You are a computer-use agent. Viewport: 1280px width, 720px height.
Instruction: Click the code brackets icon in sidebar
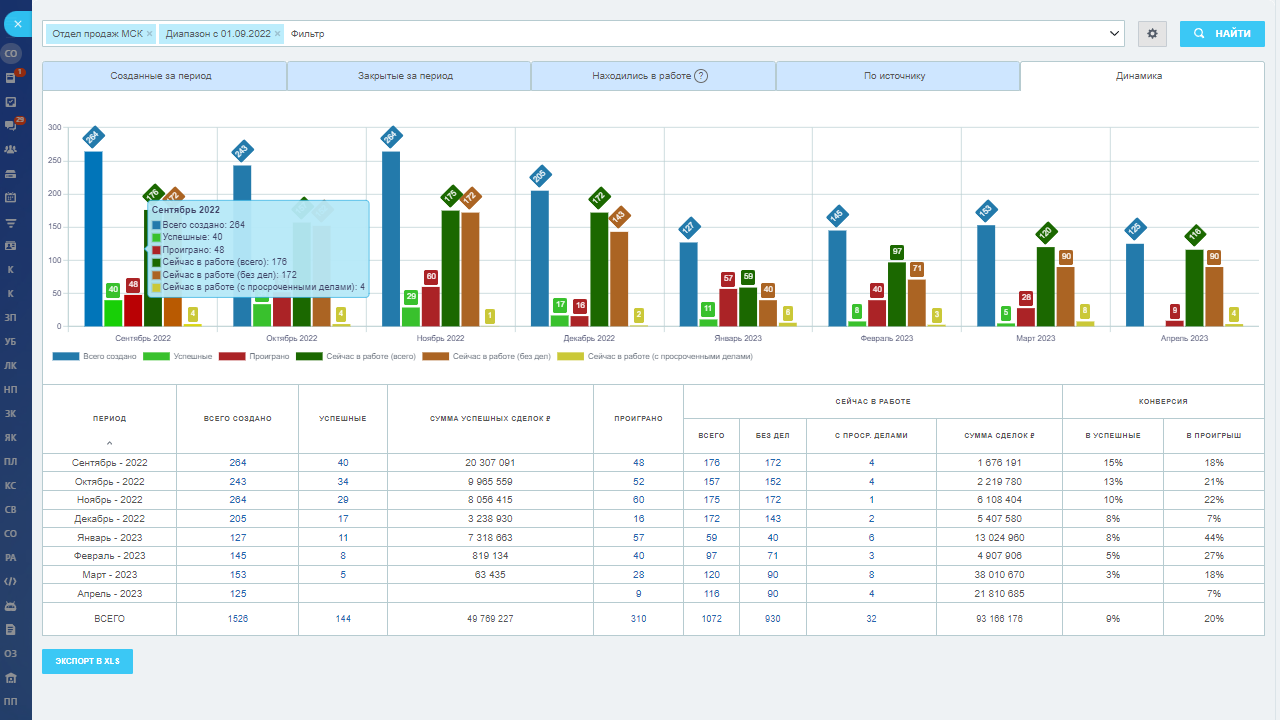11,581
